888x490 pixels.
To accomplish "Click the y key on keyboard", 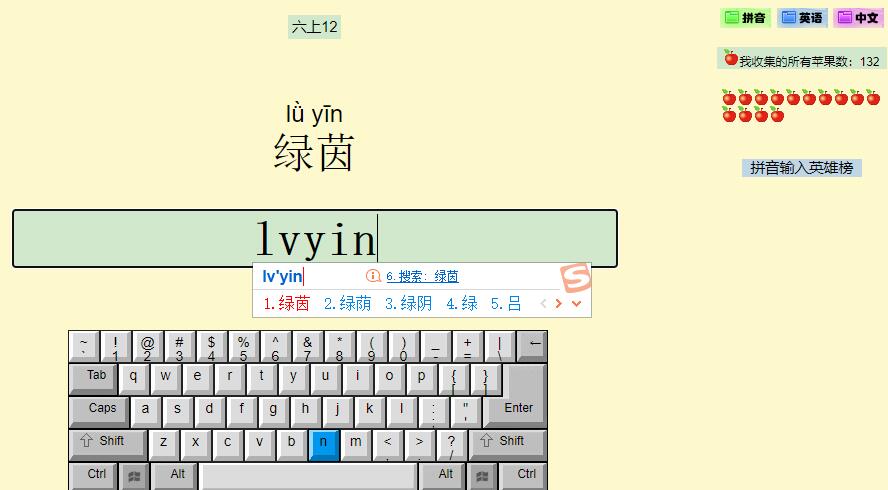I will pos(294,379).
